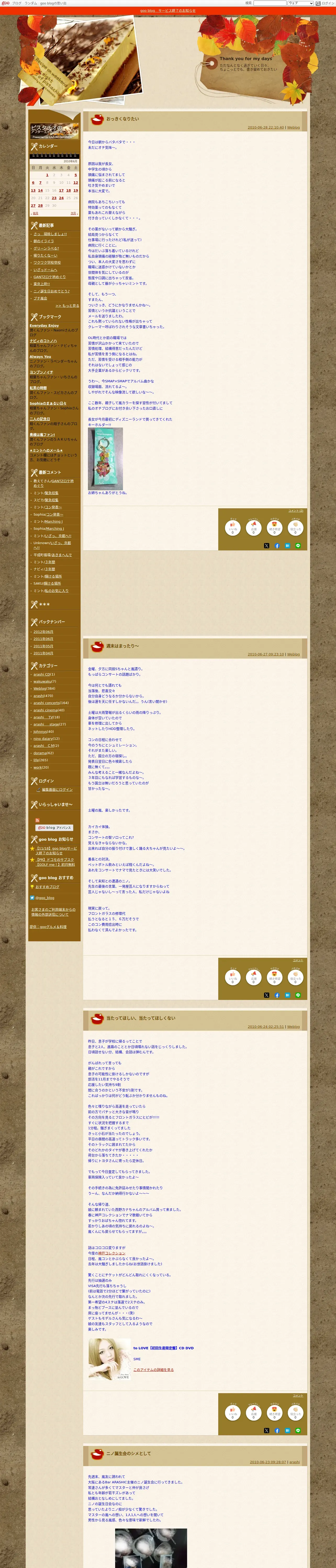This screenshot has height=1568, width=336.
Task: Open the ★ミントへのメール★ bookmark
Action: point(46,451)
